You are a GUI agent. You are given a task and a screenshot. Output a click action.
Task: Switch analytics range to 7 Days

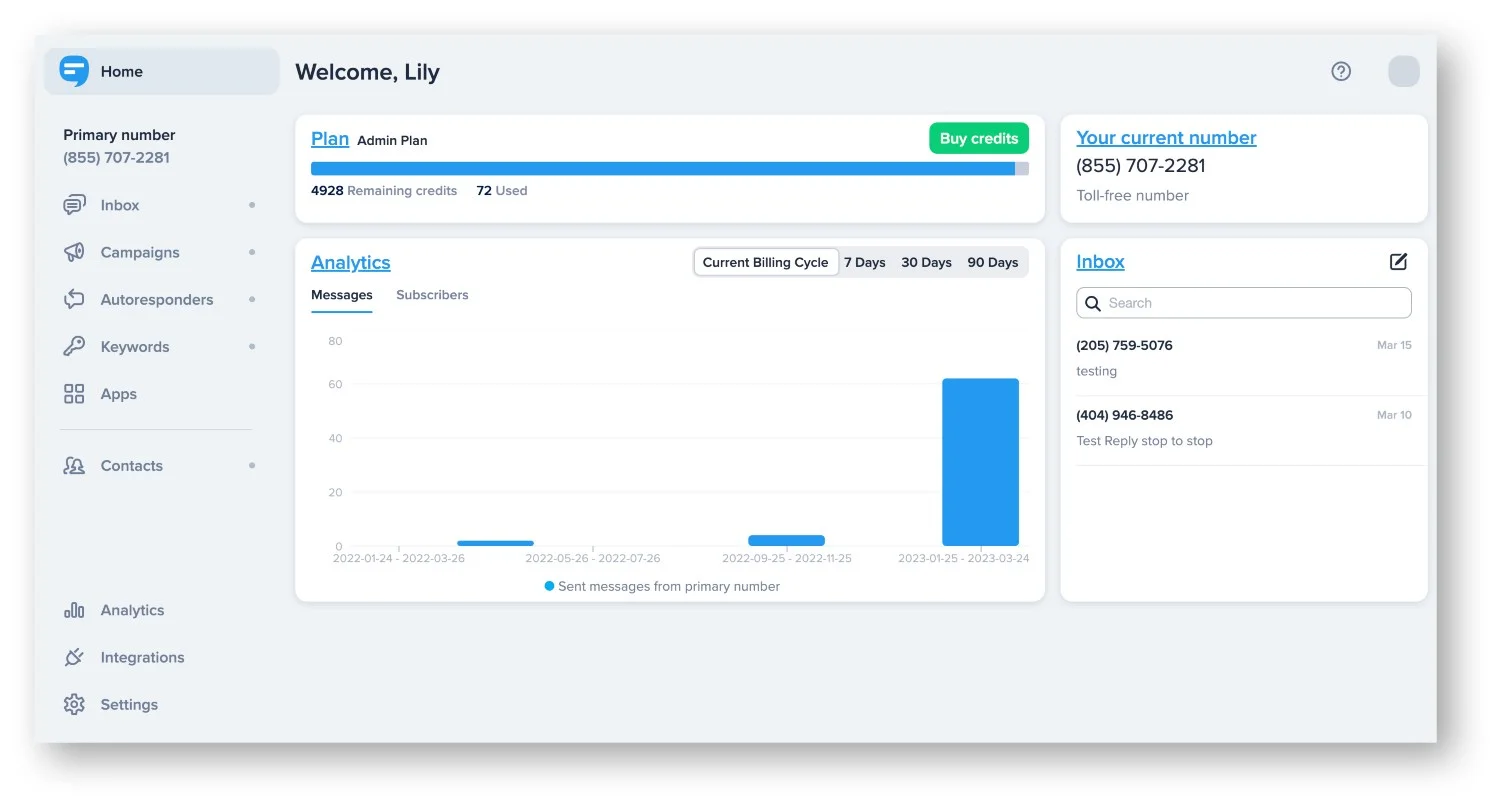pos(864,262)
